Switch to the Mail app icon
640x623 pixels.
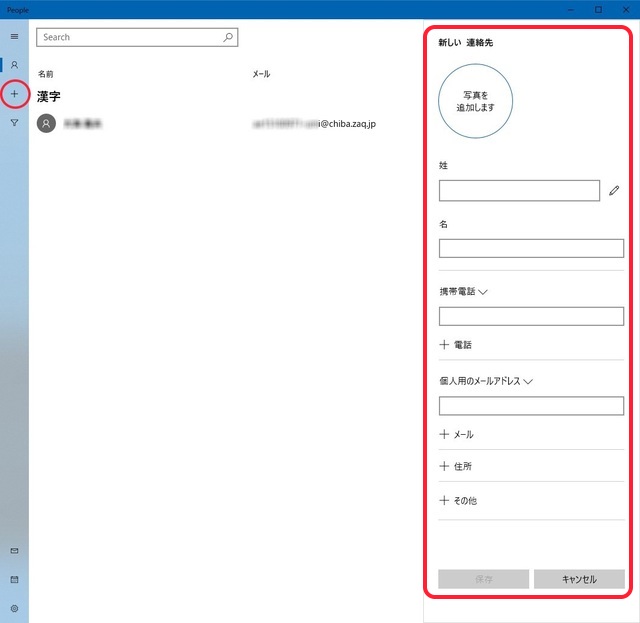(x=14, y=551)
